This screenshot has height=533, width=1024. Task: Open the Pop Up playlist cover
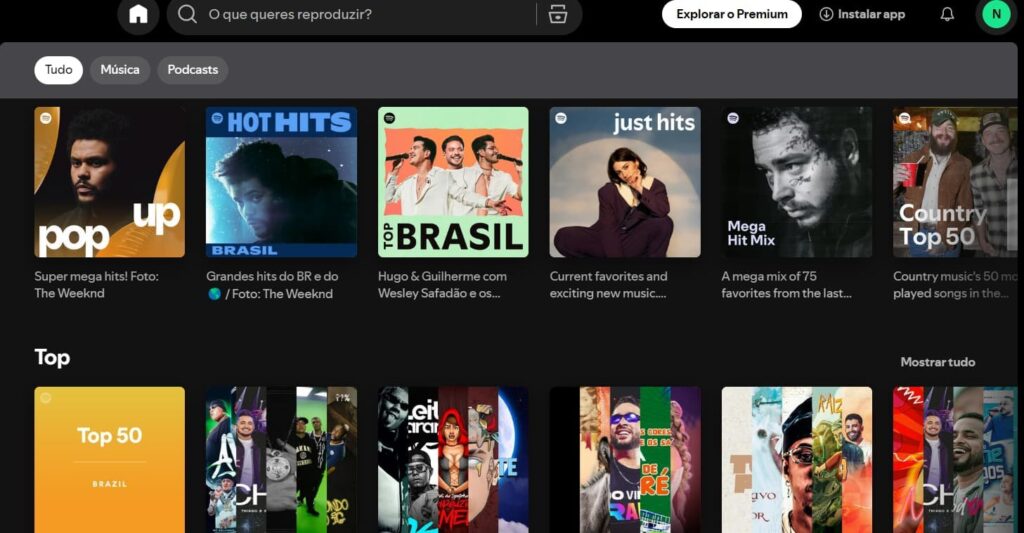pyautogui.click(x=110, y=182)
